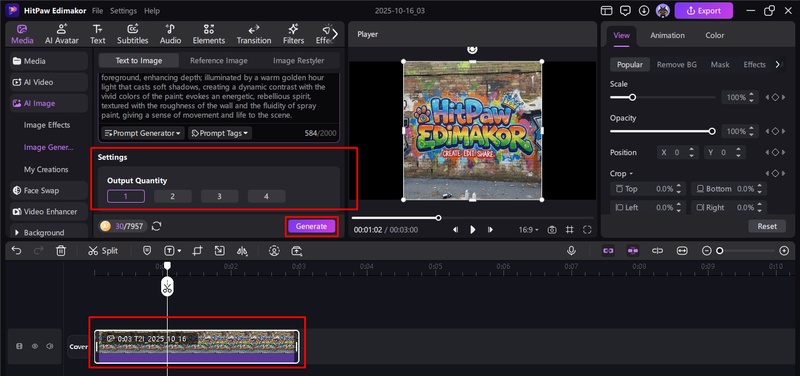Screen dimensions: 800x376
Task: Set Output Quantity to 3
Action: coord(219,196)
